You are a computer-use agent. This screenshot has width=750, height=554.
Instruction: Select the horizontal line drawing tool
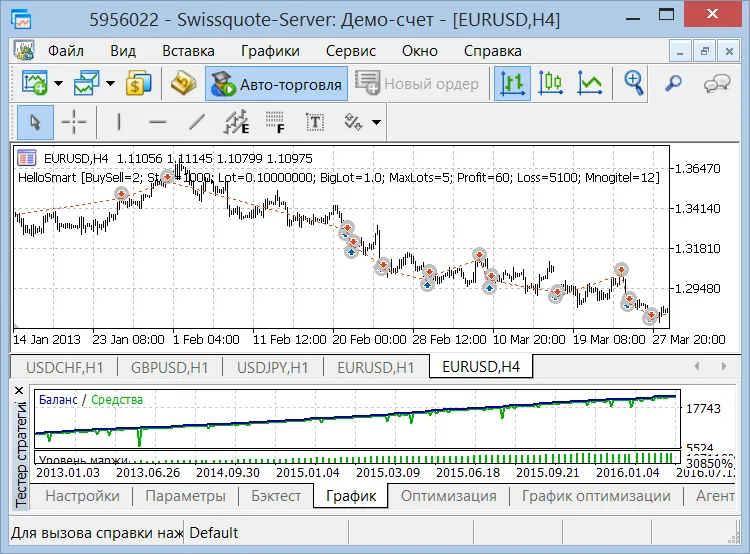click(157, 122)
